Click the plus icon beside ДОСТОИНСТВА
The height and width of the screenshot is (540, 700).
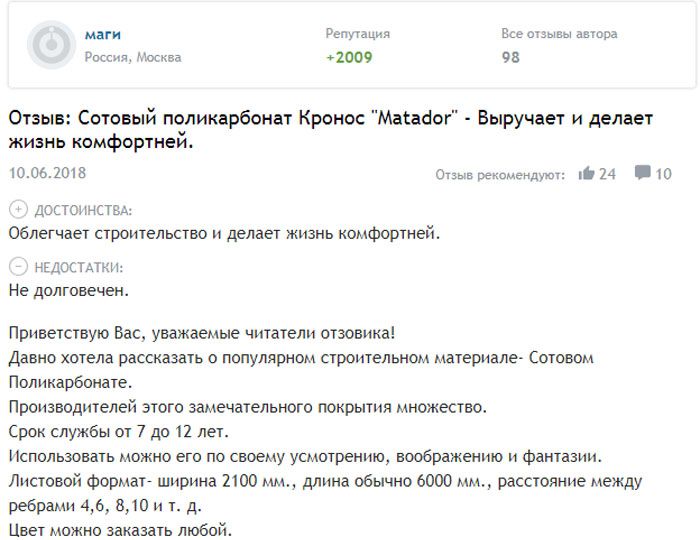17,210
